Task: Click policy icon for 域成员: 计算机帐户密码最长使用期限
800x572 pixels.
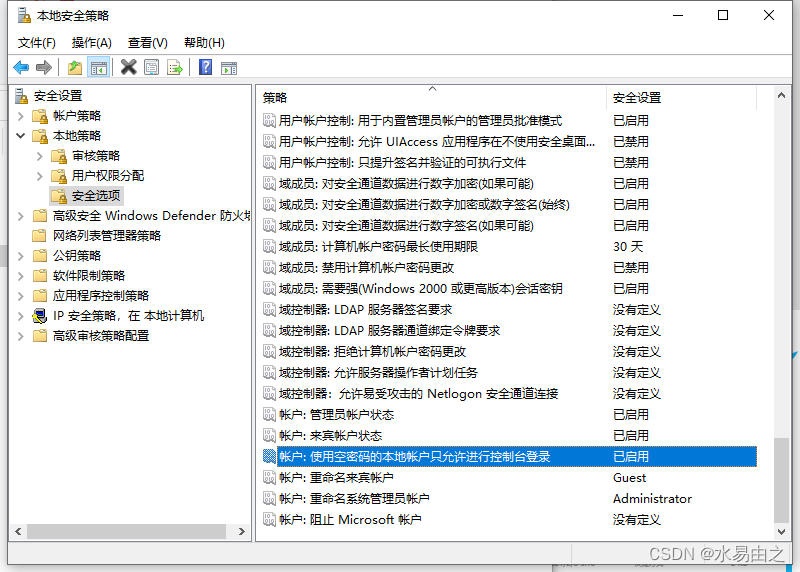Action: coord(269,246)
